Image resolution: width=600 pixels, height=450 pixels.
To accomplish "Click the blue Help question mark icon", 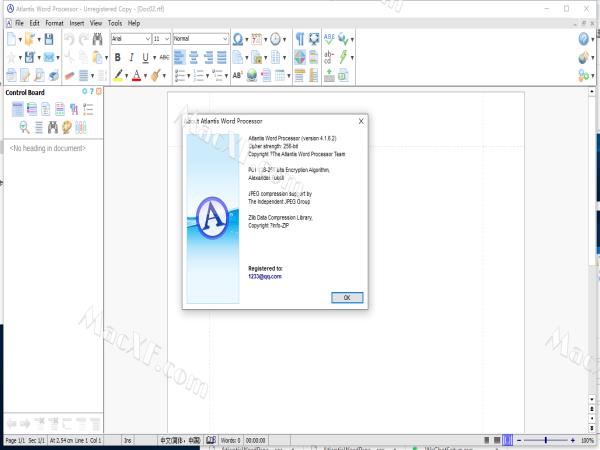I will click(583, 39).
